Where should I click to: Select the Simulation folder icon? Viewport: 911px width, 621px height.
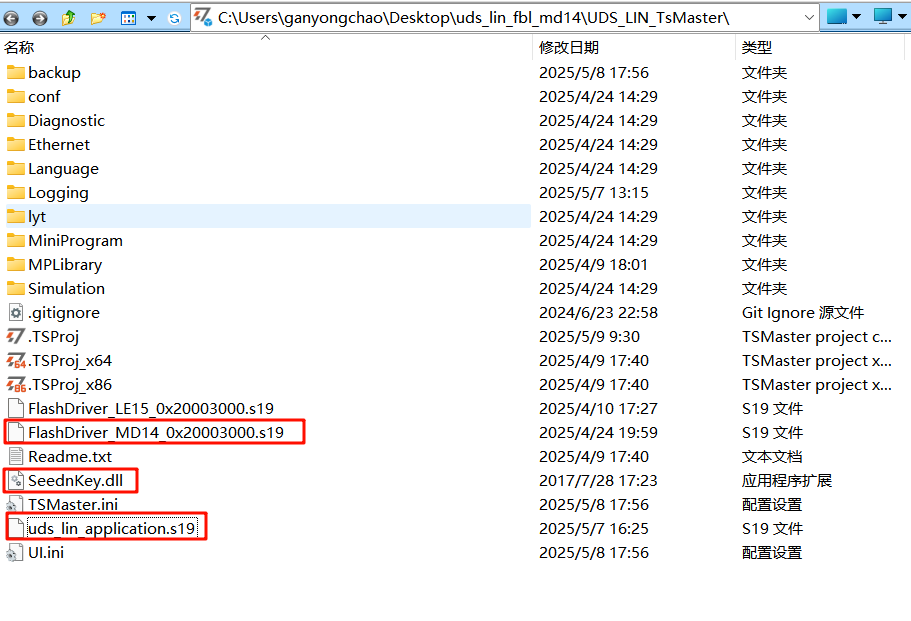coord(16,289)
